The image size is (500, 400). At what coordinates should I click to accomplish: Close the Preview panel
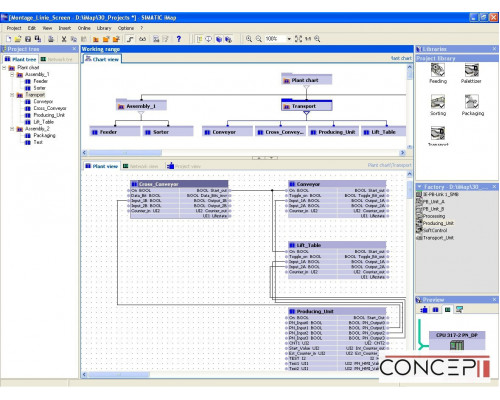coord(494,300)
